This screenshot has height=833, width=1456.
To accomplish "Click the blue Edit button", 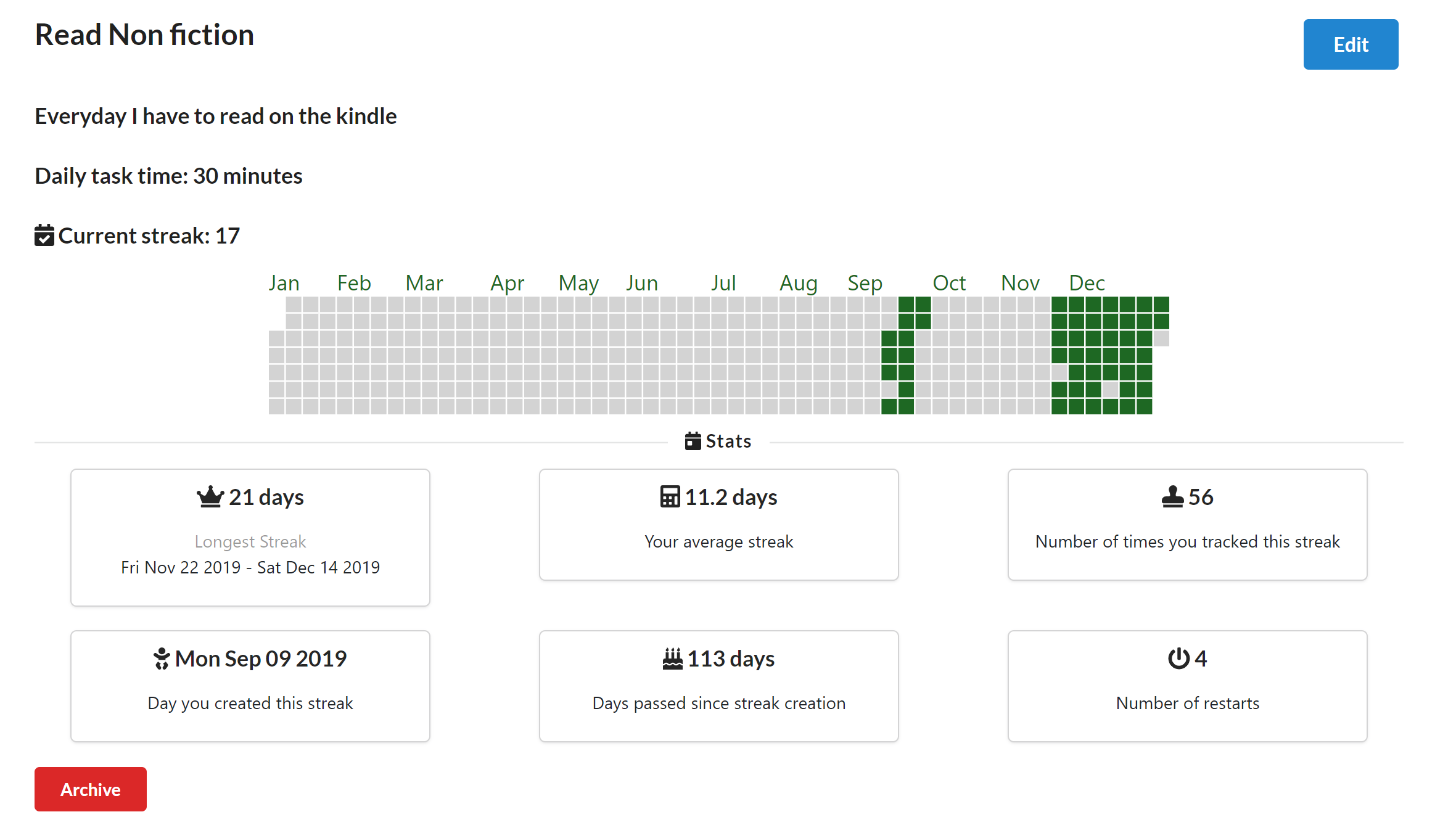I will [1350, 44].
